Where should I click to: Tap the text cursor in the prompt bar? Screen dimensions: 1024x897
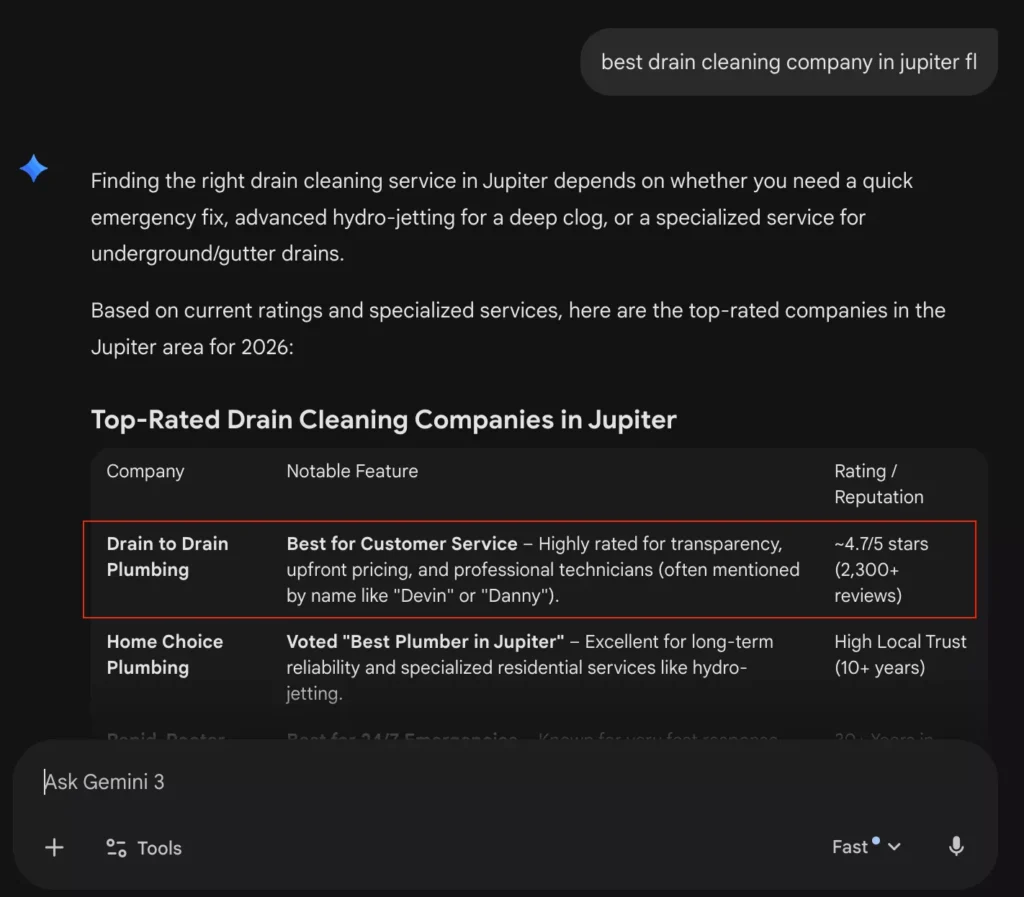click(43, 782)
